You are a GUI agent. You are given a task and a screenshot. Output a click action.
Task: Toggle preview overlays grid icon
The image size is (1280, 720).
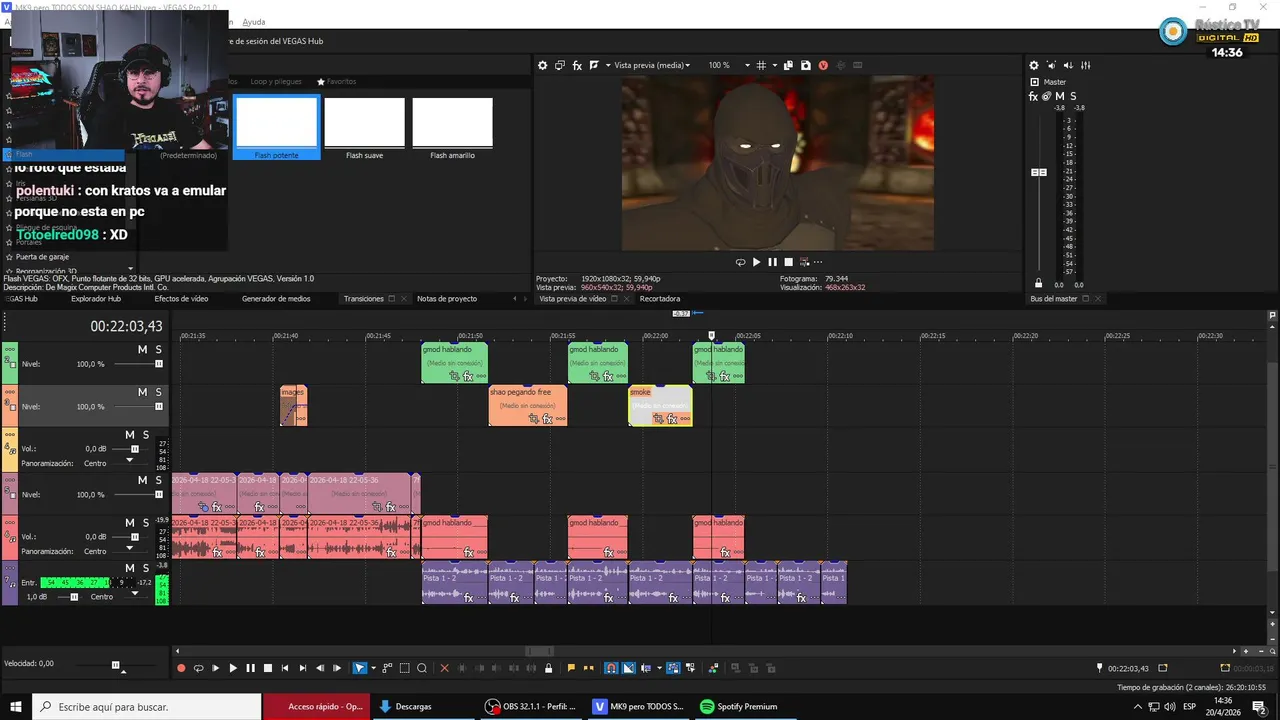761,65
